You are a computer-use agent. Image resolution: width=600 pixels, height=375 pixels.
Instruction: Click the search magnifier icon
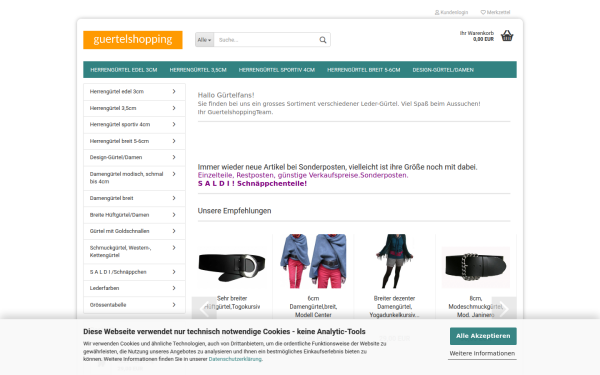[x=323, y=40]
